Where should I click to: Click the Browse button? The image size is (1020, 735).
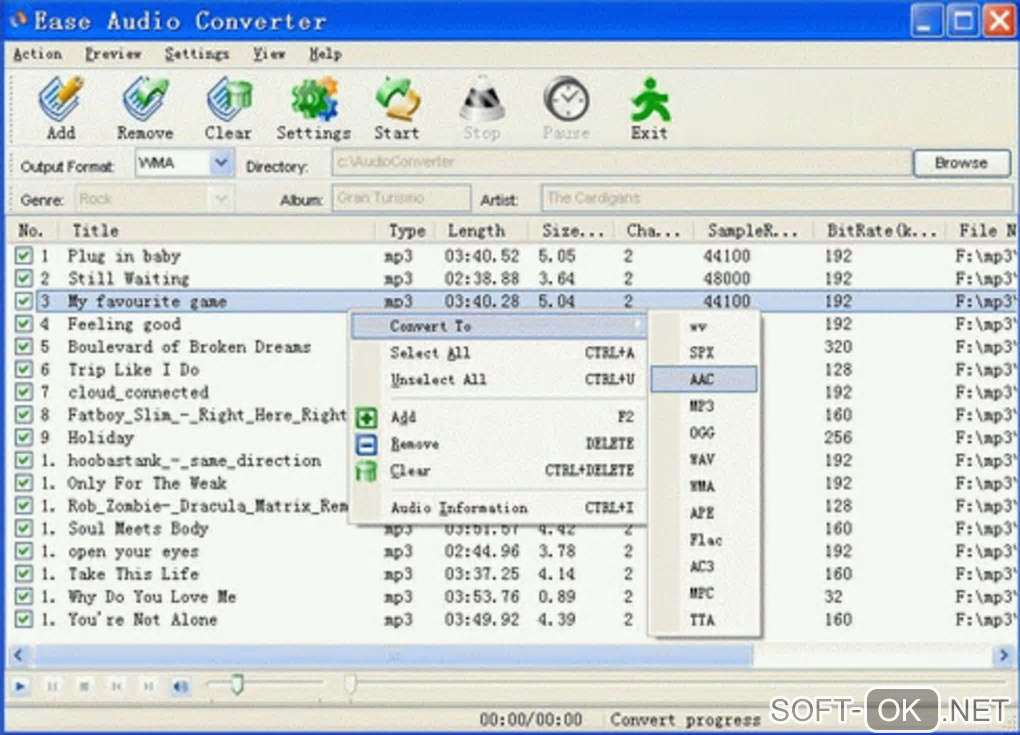(x=961, y=163)
